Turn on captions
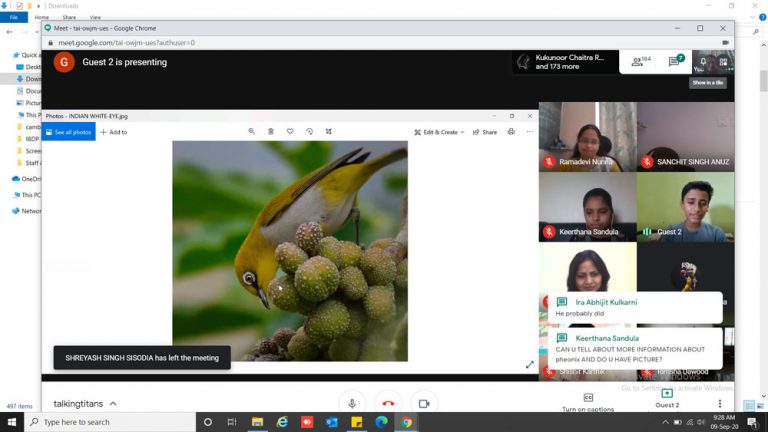 click(588, 402)
